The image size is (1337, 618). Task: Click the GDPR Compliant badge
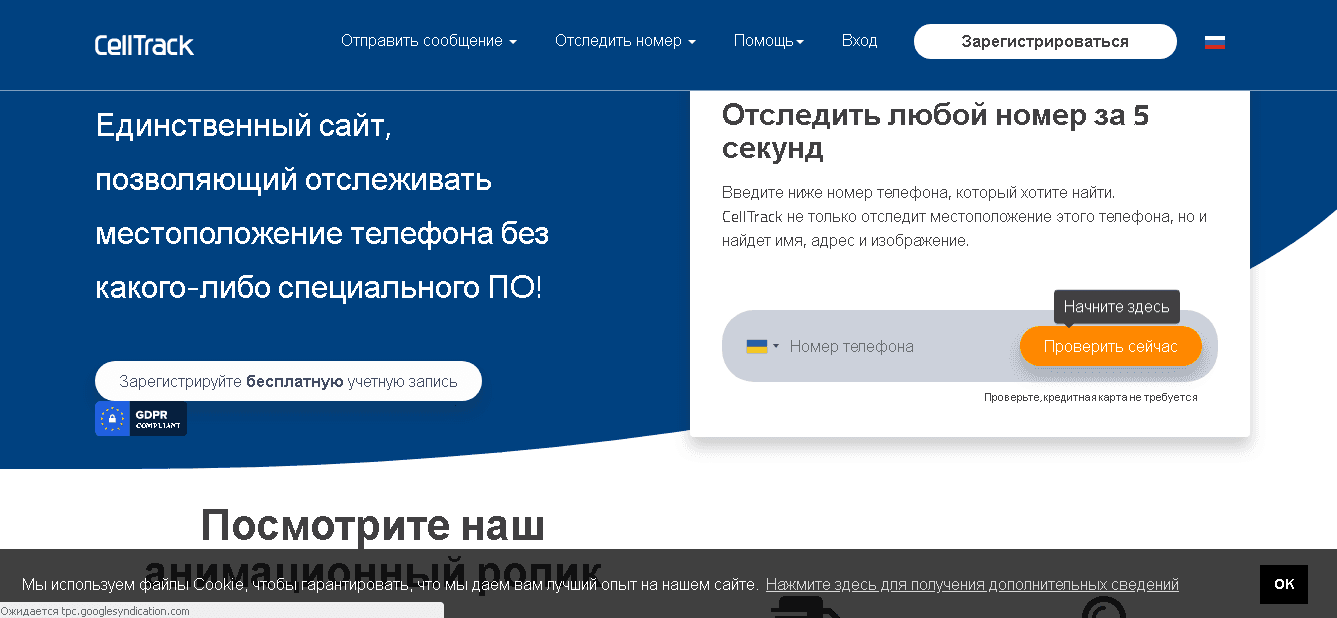tap(141, 419)
